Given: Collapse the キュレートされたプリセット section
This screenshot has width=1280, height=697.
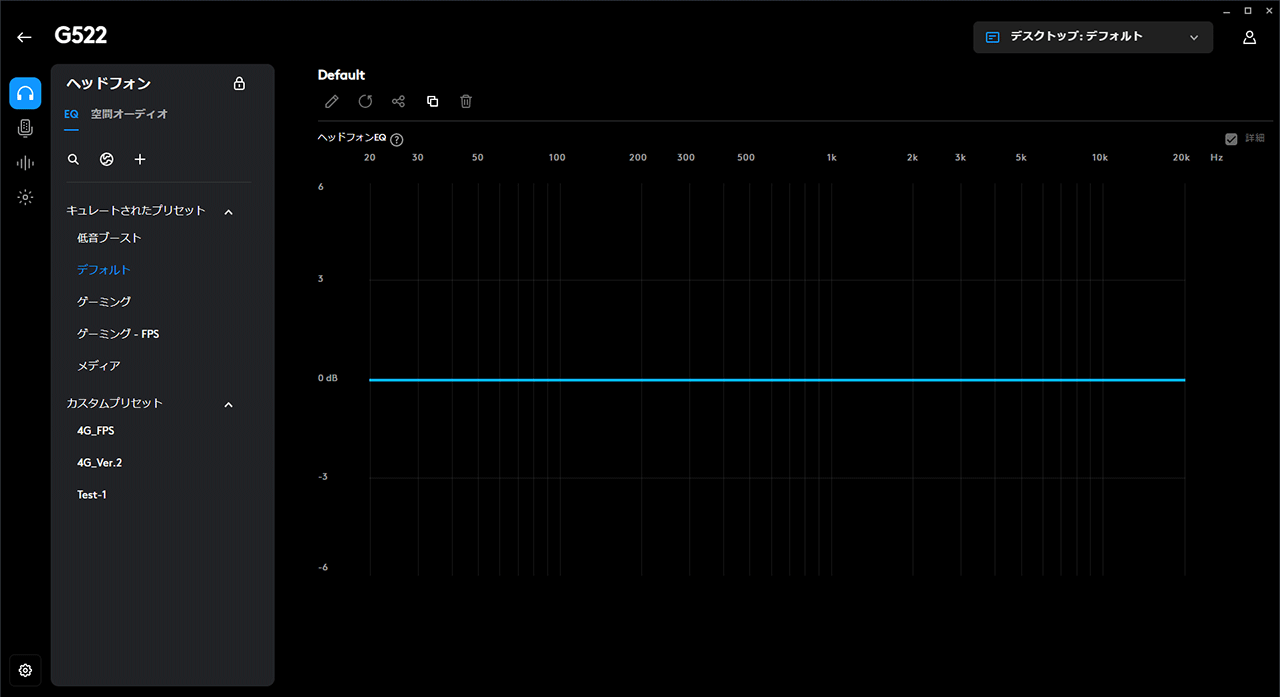Looking at the screenshot, I should (228, 211).
